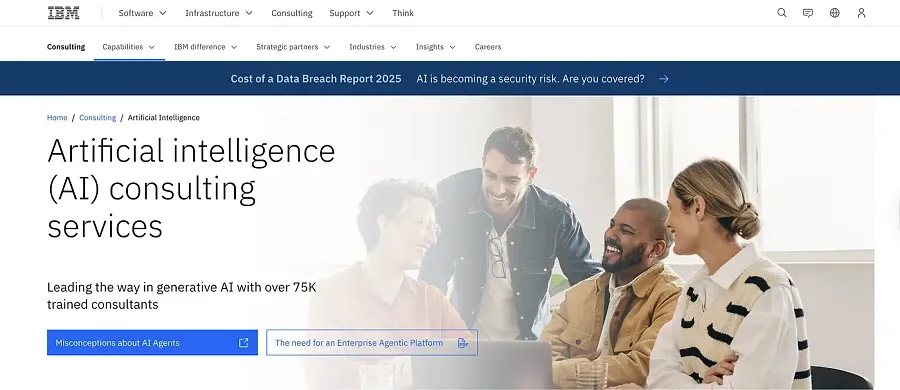Click external link icon on Misconceptions button
Screen dimensions: 900x390
click(243, 342)
